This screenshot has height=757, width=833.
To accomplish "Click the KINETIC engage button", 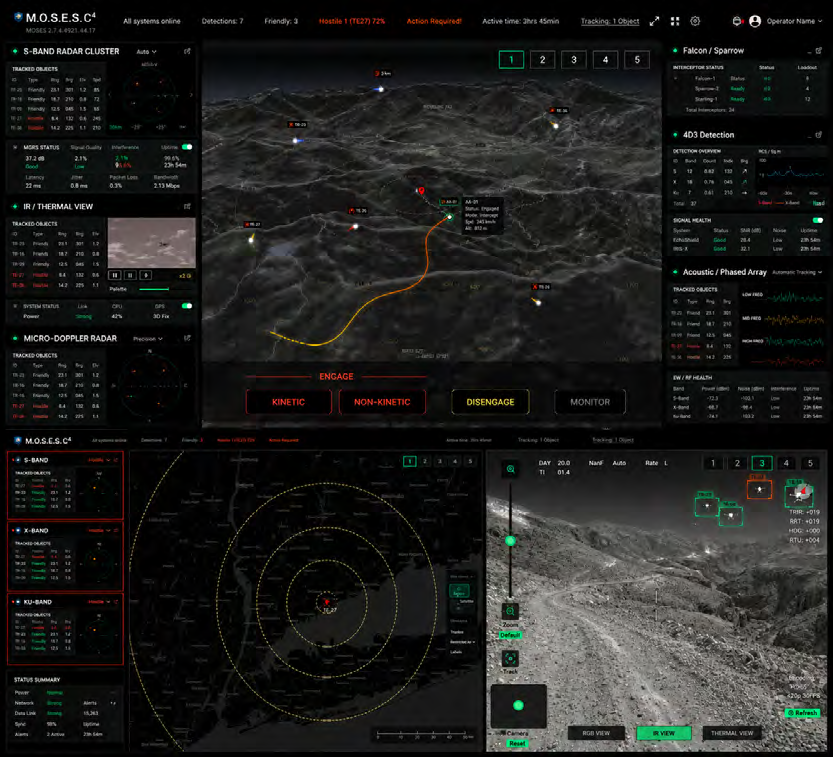I will 288,402.
